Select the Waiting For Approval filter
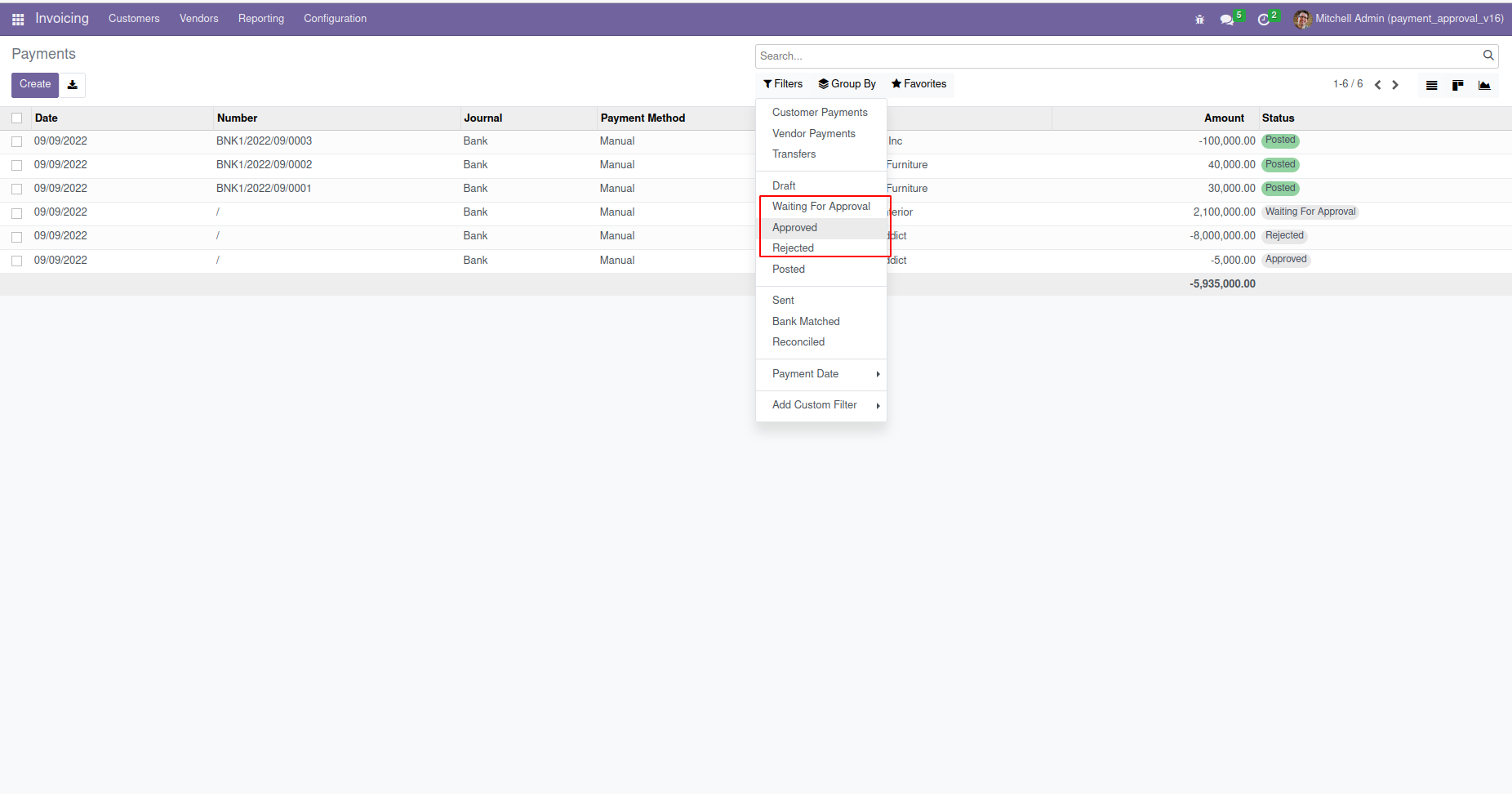1512x794 pixels. tap(820, 207)
